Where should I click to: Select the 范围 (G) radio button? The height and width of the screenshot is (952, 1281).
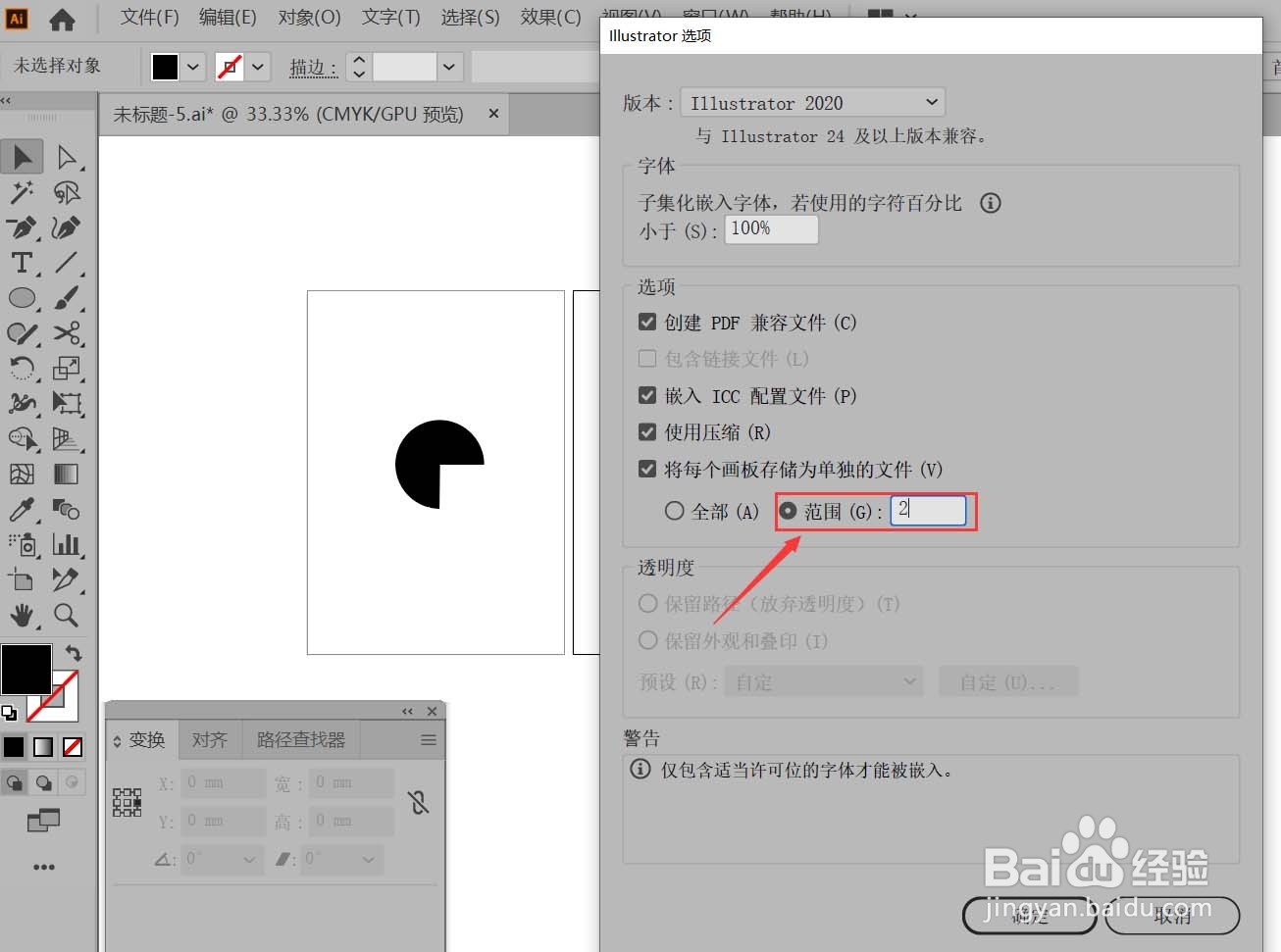click(788, 511)
